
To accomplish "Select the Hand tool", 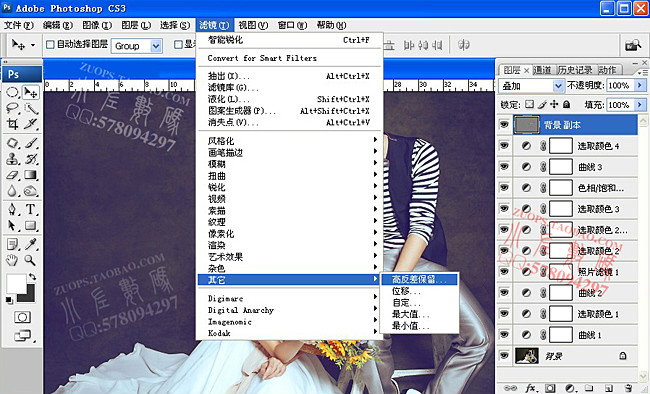I will [12, 260].
